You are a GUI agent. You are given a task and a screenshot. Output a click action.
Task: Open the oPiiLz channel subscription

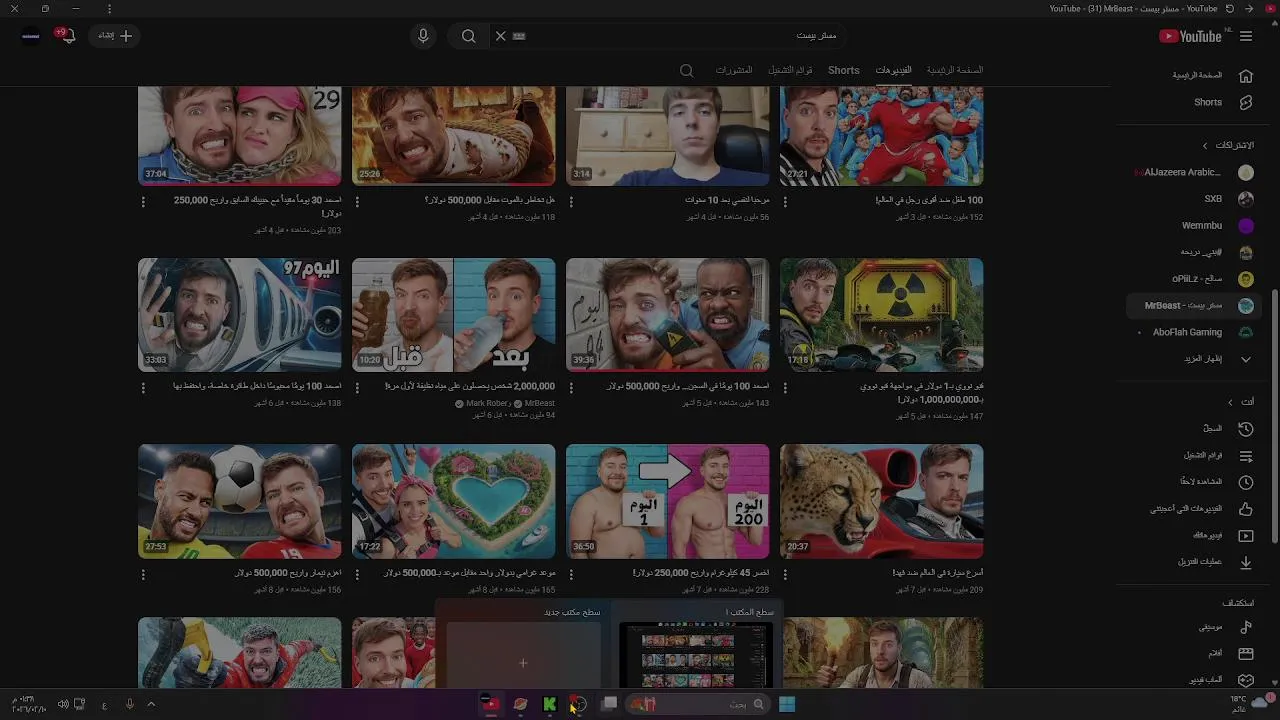tap(1196, 279)
